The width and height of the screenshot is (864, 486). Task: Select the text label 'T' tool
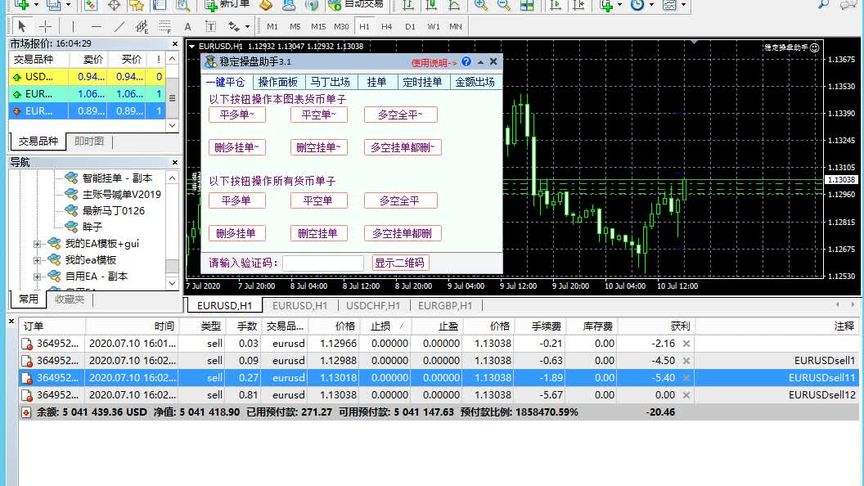(210, 26)
